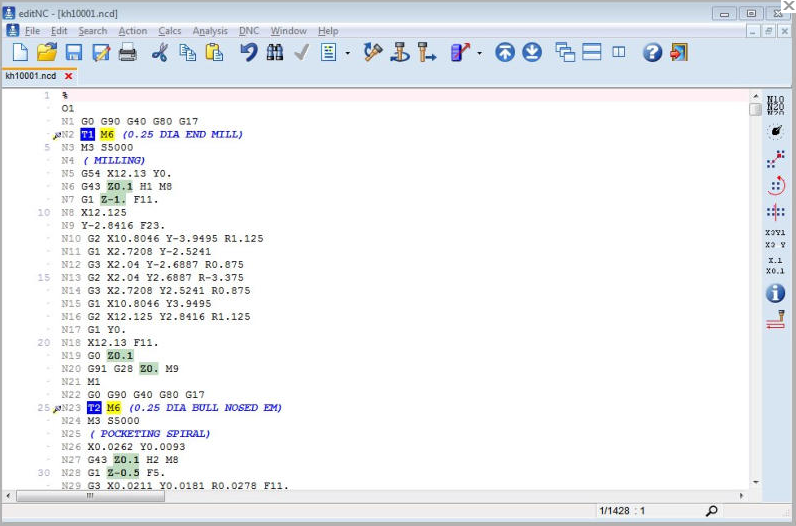
Task: Expand dropdown arrow beside the document list icon
Action: (x=347, y=54)
